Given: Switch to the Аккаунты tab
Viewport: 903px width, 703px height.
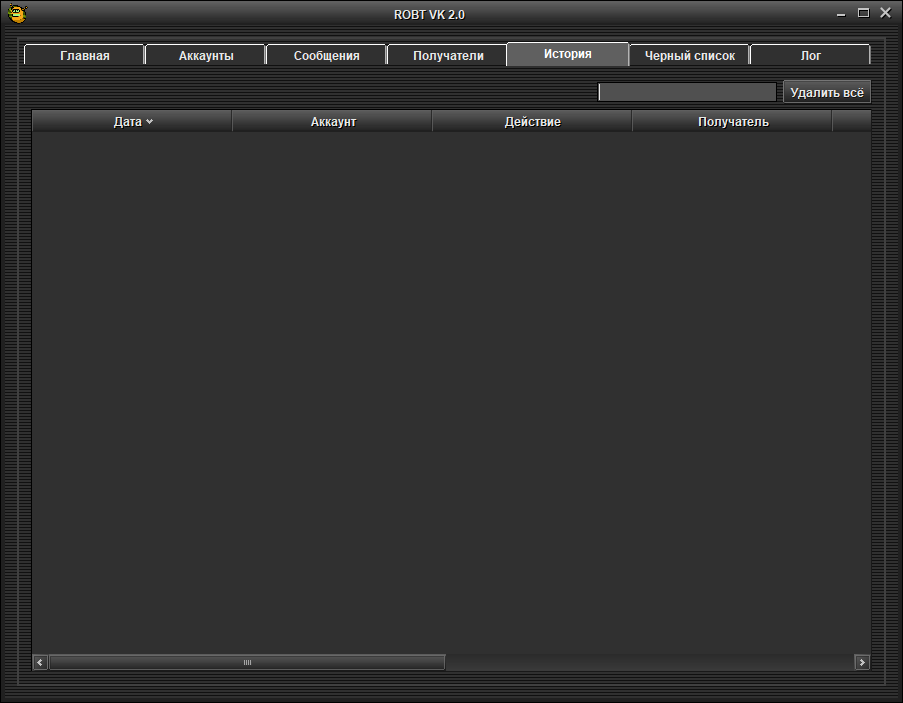Looking at the screenshot, I should coord(206,56).
